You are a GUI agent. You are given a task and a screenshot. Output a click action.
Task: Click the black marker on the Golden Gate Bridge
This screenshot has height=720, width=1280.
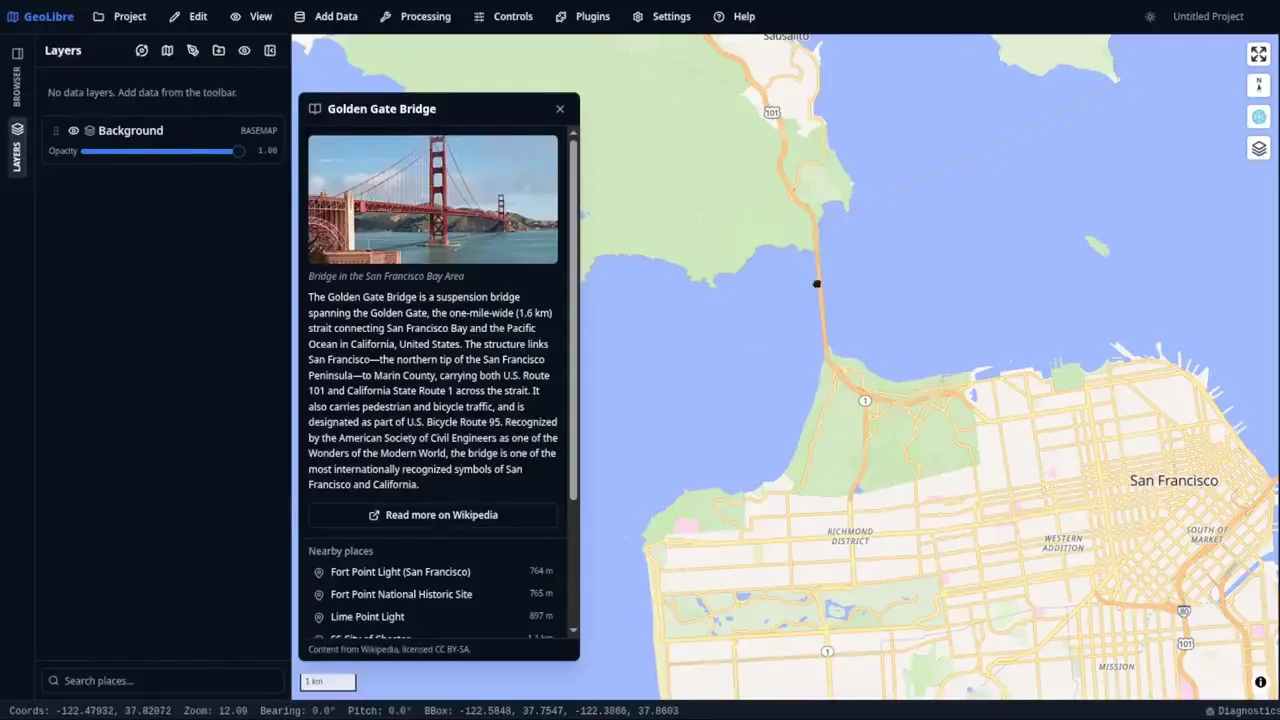(817, 284)
